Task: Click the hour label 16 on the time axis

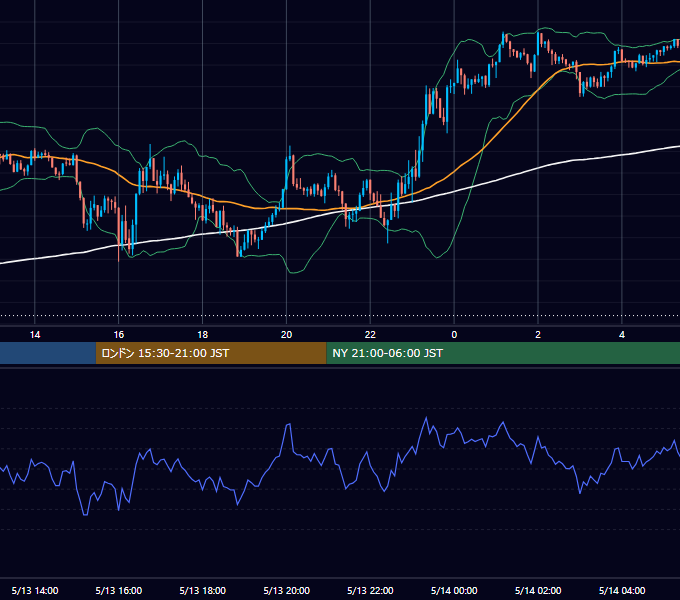Action: pyautogui.click(x=119, y=335)
